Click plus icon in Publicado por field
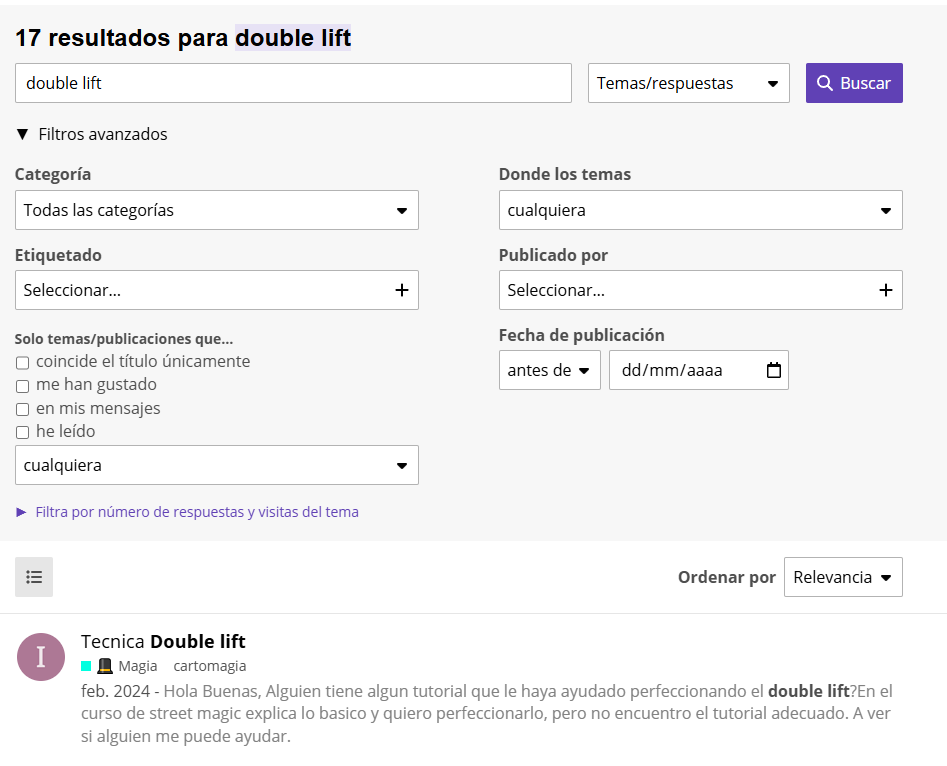The width and height of the screenshot is (947, 766). tap(885, 290)
